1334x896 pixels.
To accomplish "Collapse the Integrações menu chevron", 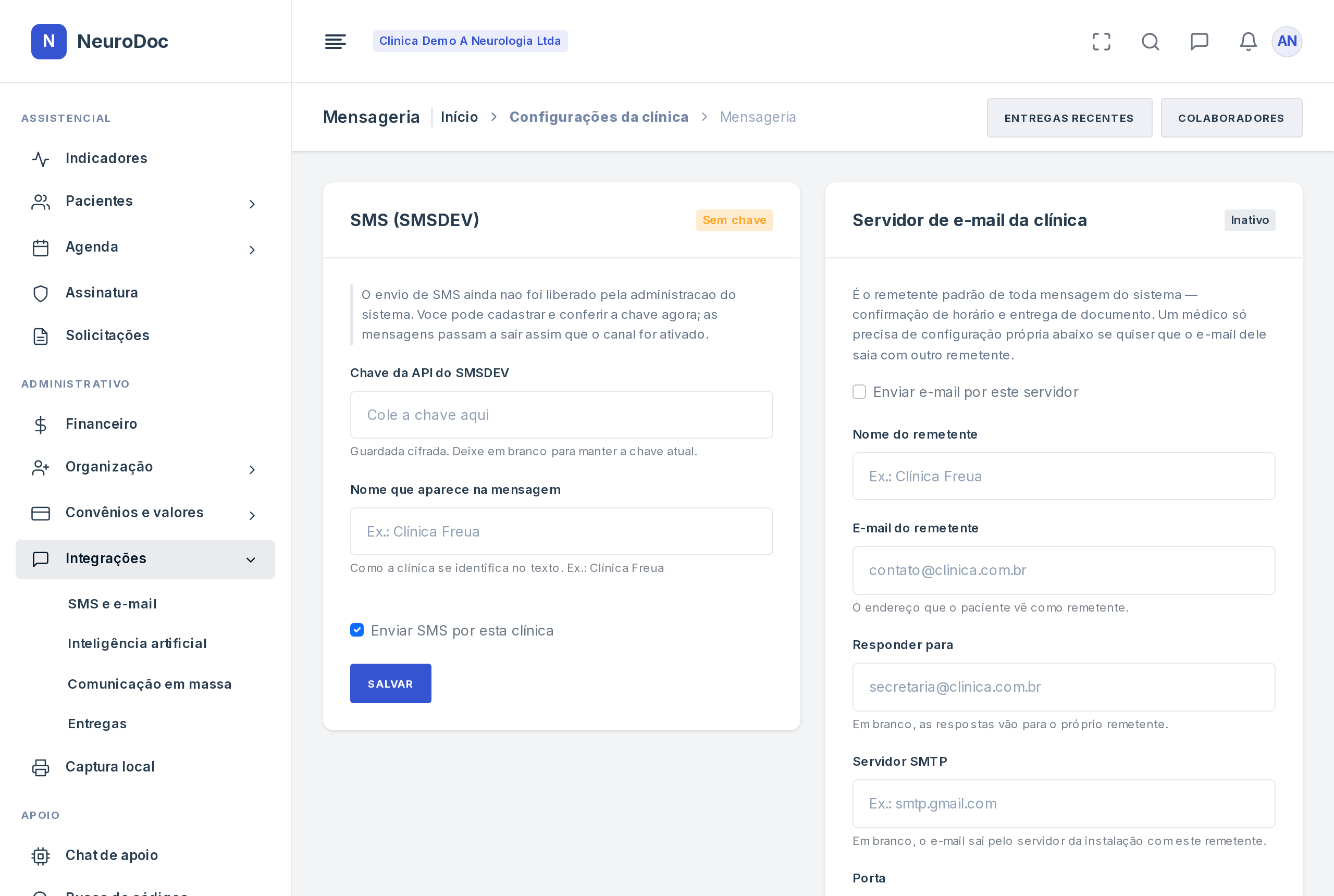I will (251, 560).
